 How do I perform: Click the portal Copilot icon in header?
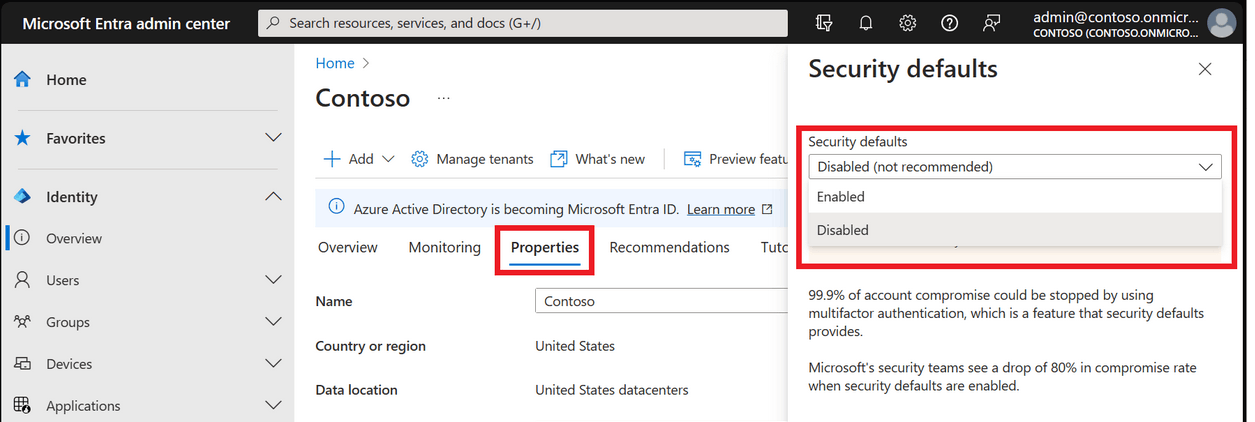[x=824, y=23]
